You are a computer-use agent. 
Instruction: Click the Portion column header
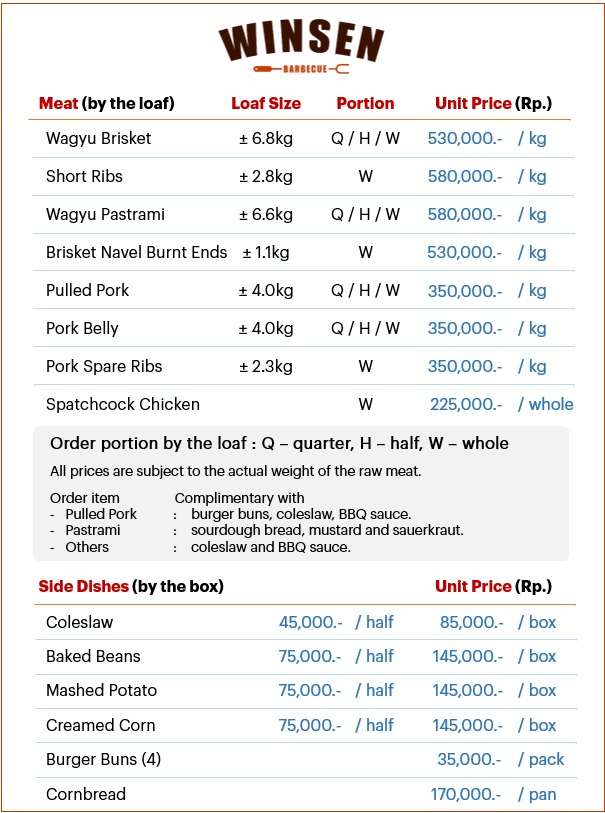(365, 103)
